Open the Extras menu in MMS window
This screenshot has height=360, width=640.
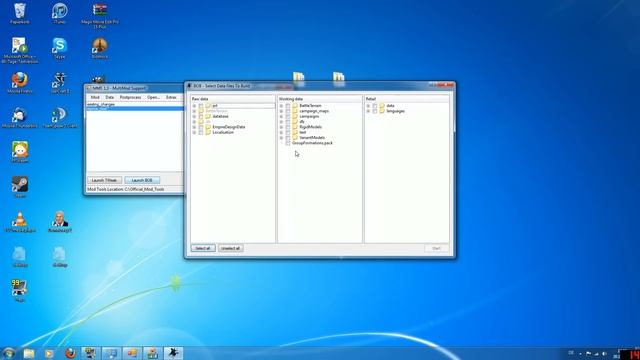171,98
